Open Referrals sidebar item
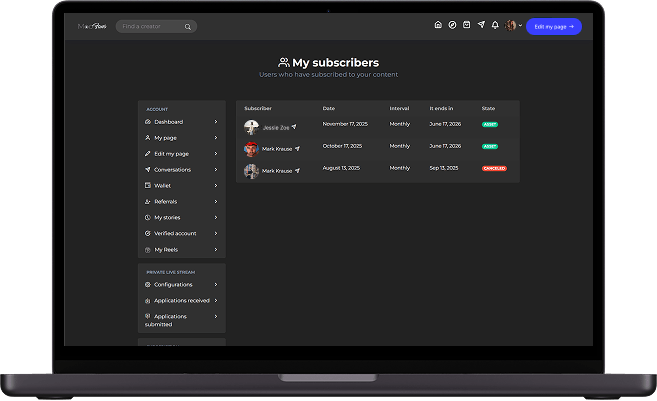The image size is (657, 401). pos(181,202)
